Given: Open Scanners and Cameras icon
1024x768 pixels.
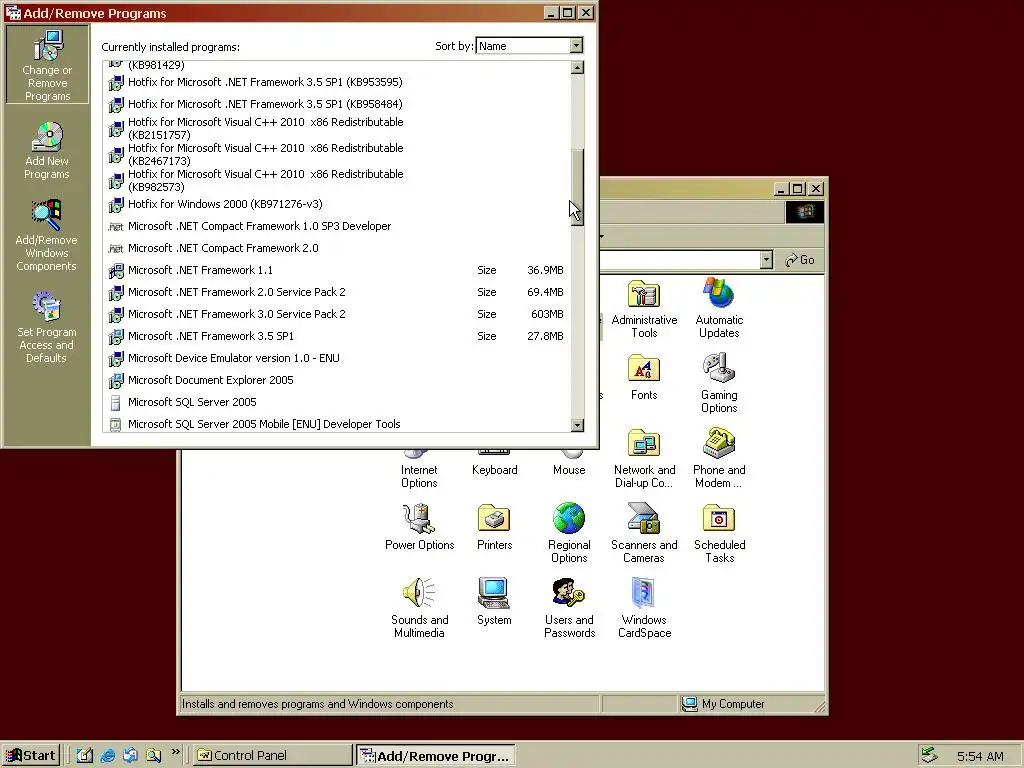Looking at the screenshot, I should [x=644, y=533].
